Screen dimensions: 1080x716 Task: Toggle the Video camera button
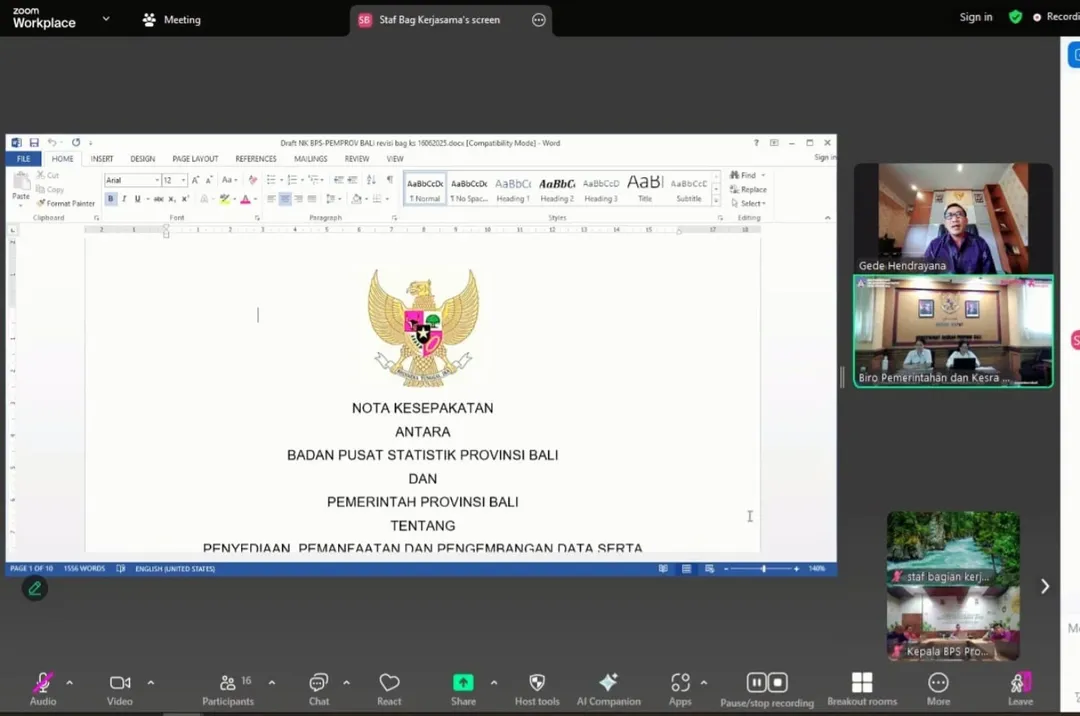coord(120,684)
